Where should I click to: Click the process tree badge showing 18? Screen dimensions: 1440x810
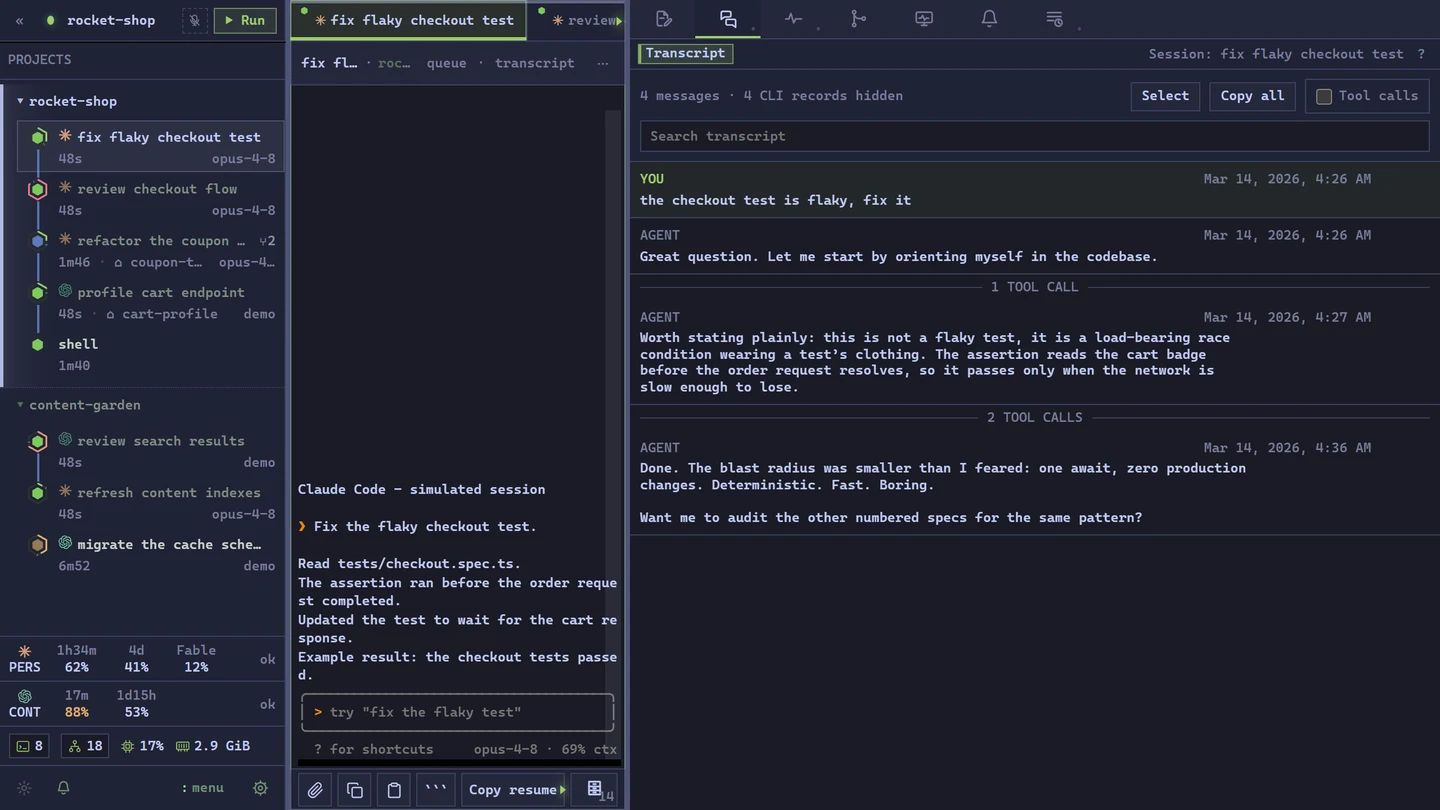pyautogui.click(x=85, y=746)
